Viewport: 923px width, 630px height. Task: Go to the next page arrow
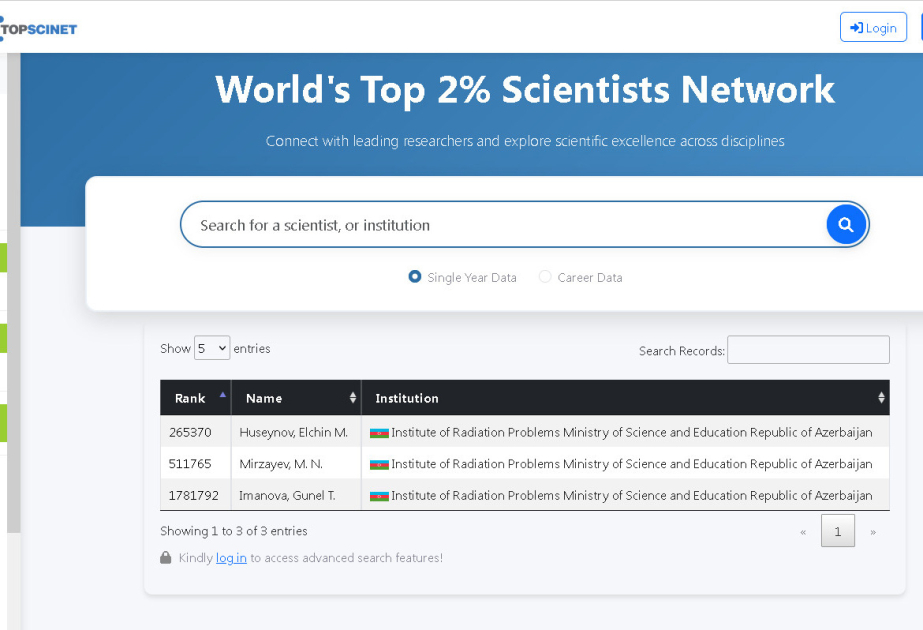(873, 532)
